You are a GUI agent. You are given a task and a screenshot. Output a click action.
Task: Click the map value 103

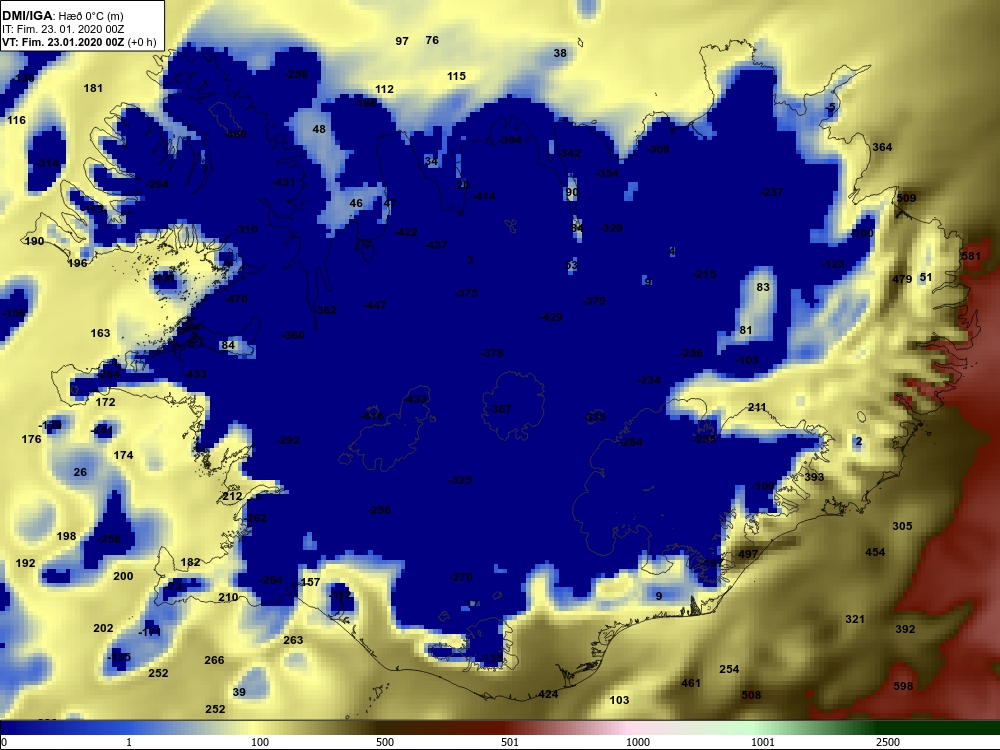click(619, 700)
